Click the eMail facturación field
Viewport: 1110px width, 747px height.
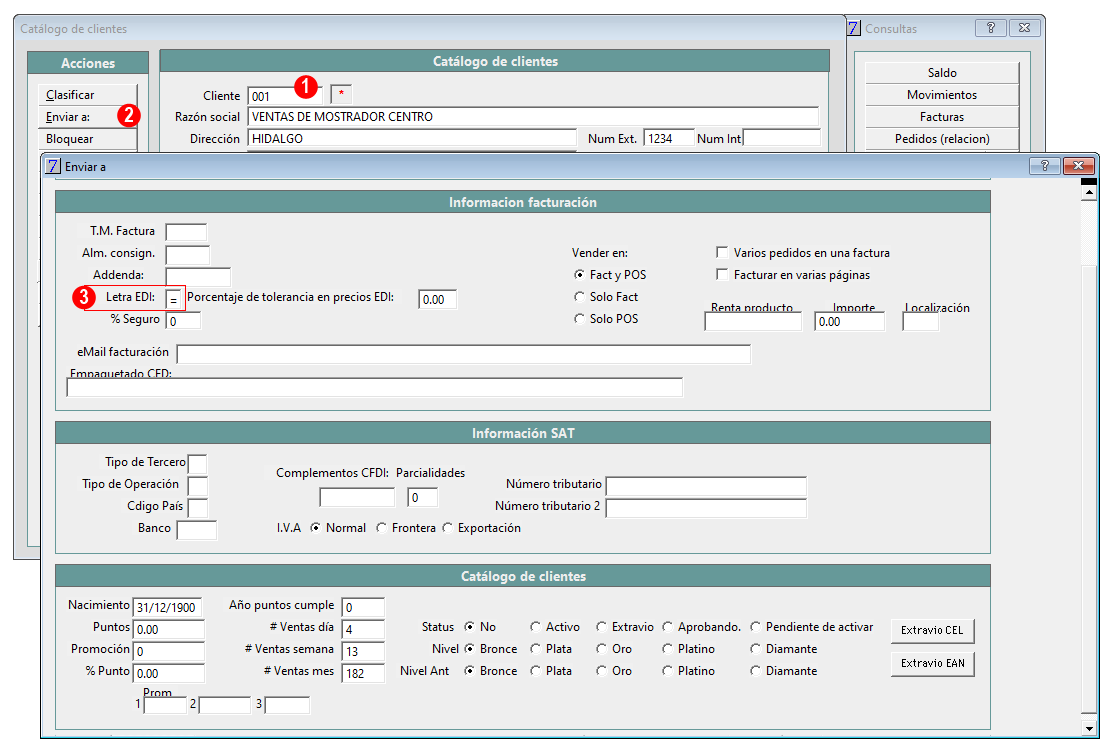point(464,353)
